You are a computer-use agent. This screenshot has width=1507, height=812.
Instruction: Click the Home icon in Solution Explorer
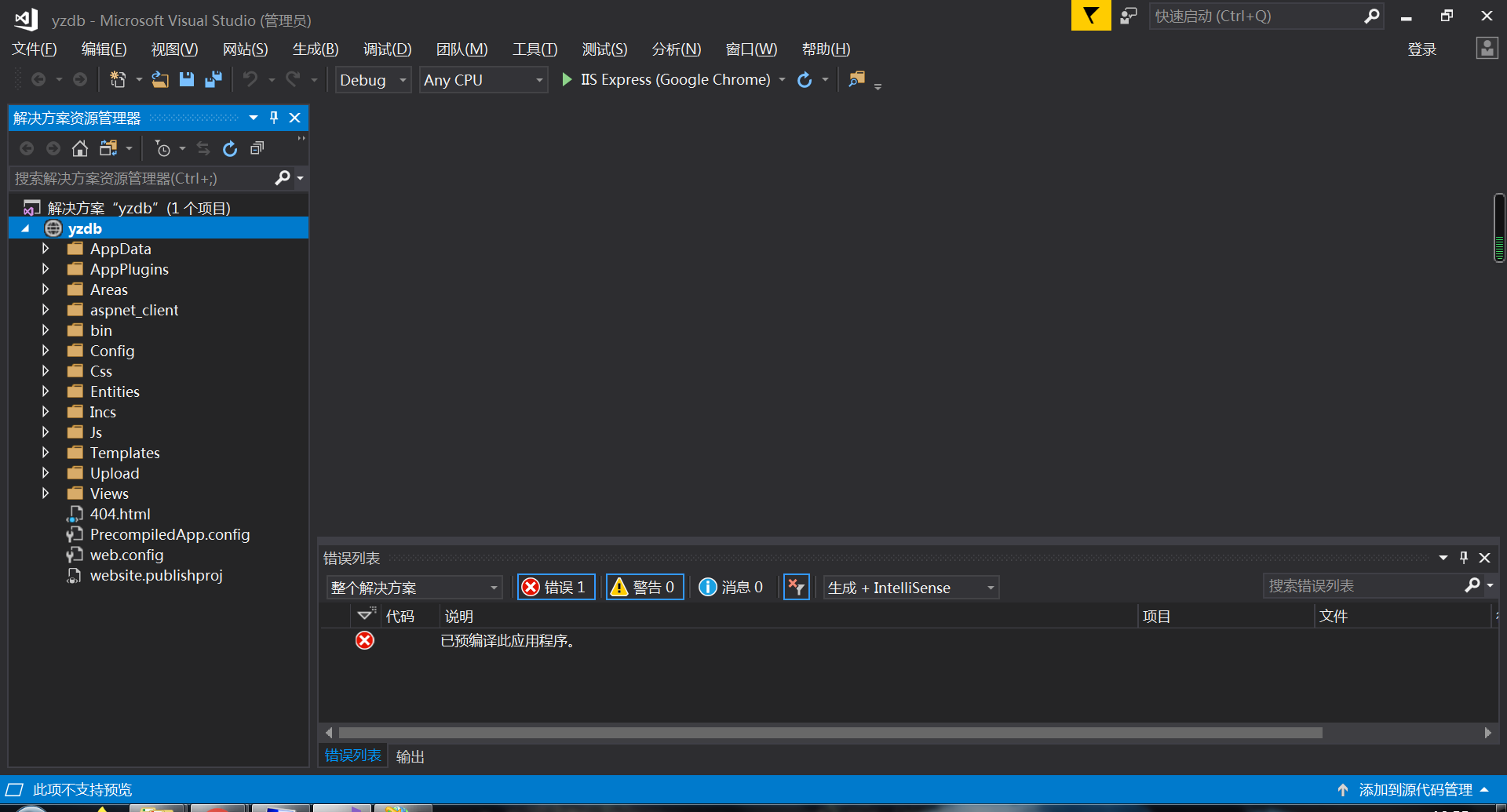pyautogui.click(x=80, y=148)
